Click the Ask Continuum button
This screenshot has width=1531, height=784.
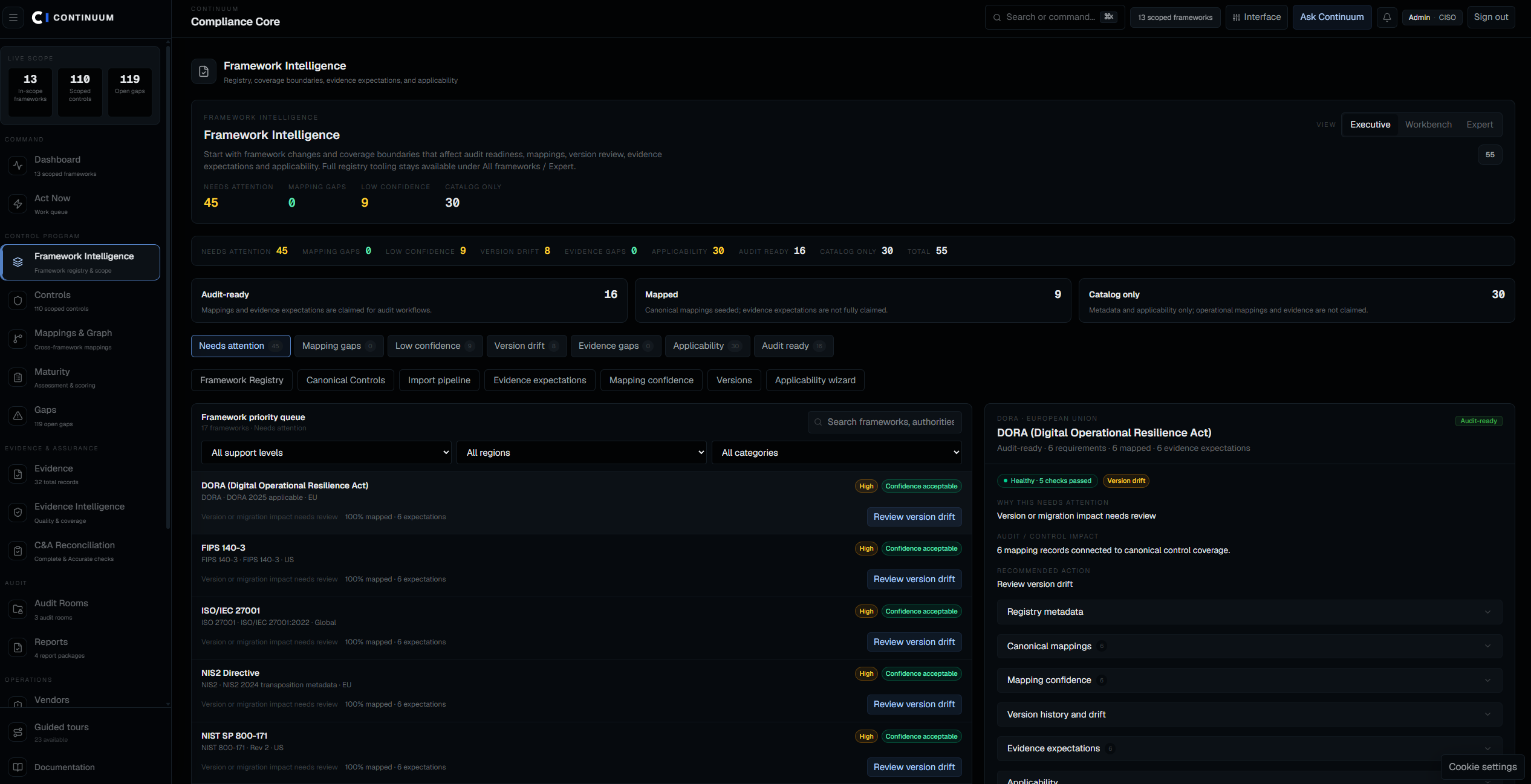[1332, 18]
